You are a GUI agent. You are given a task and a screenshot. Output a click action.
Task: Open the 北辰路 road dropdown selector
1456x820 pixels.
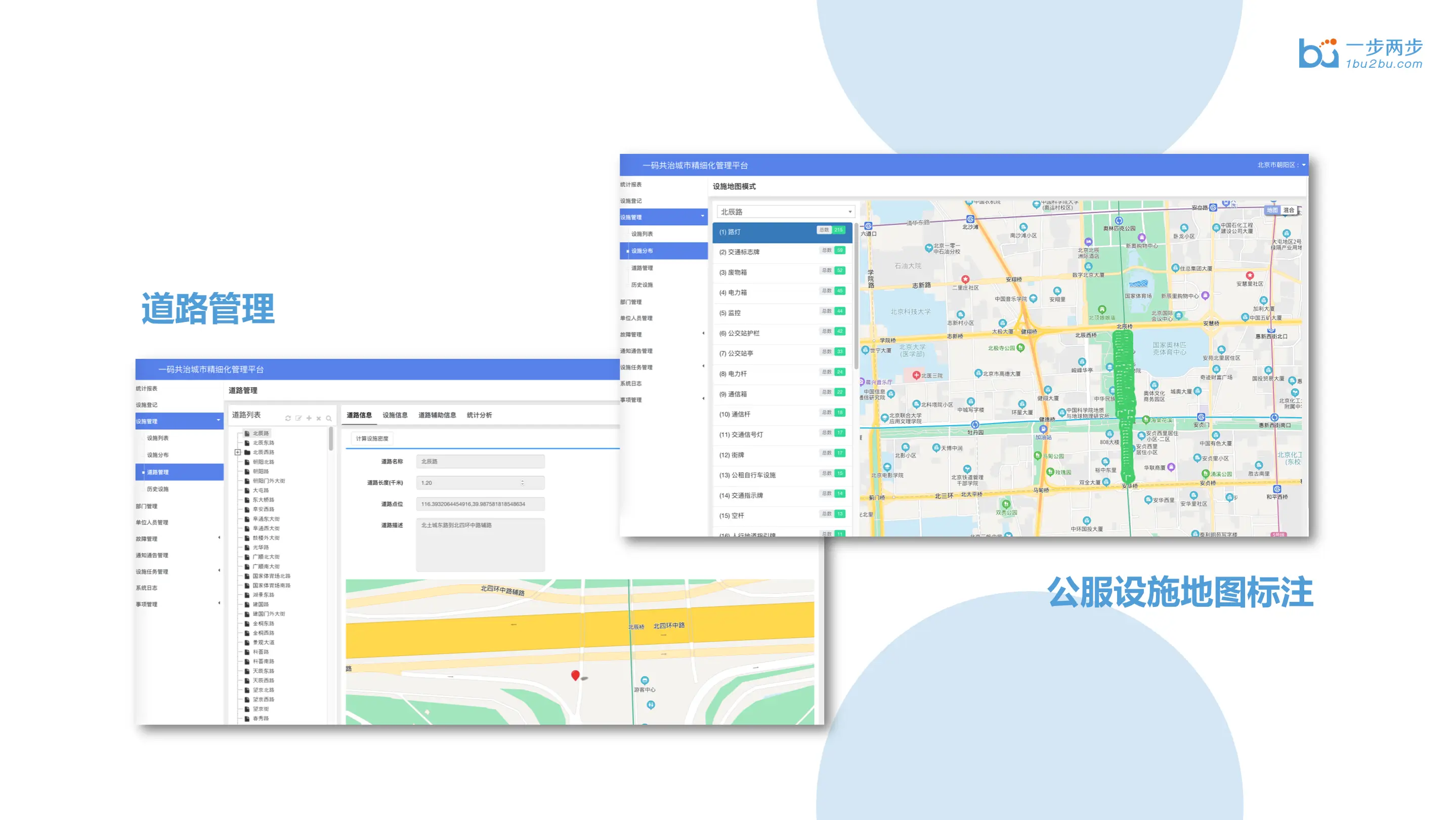point(785,212)
